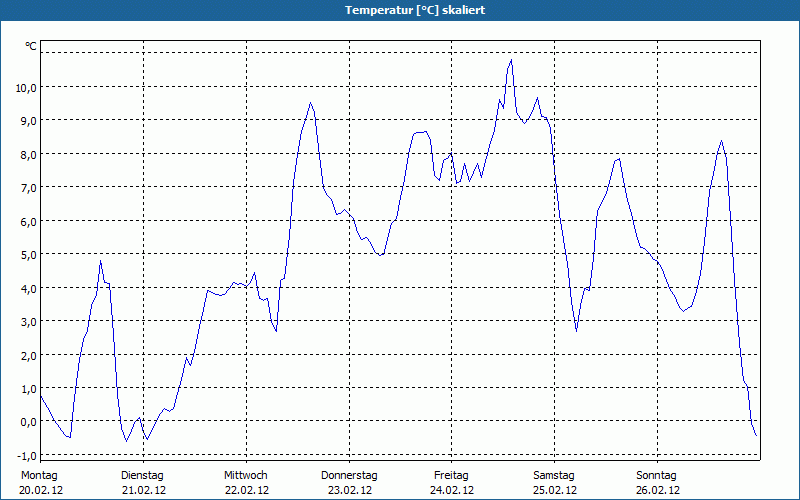Select the °C unit label on the axis
The width and height of the screenshot is (800, 500).
31,46
